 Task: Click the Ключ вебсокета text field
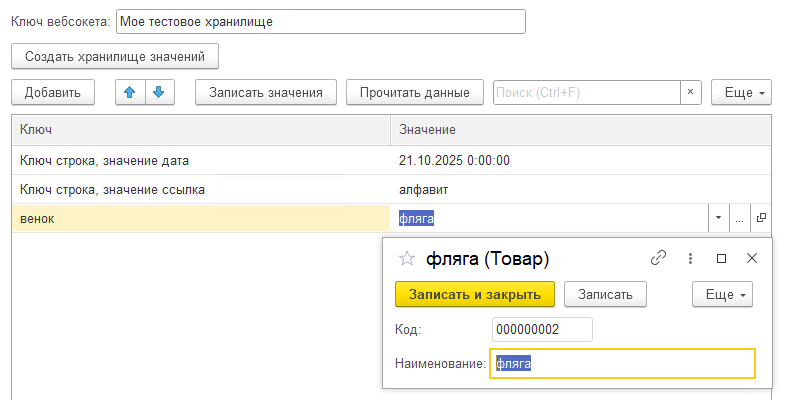(x=320, y=21)
